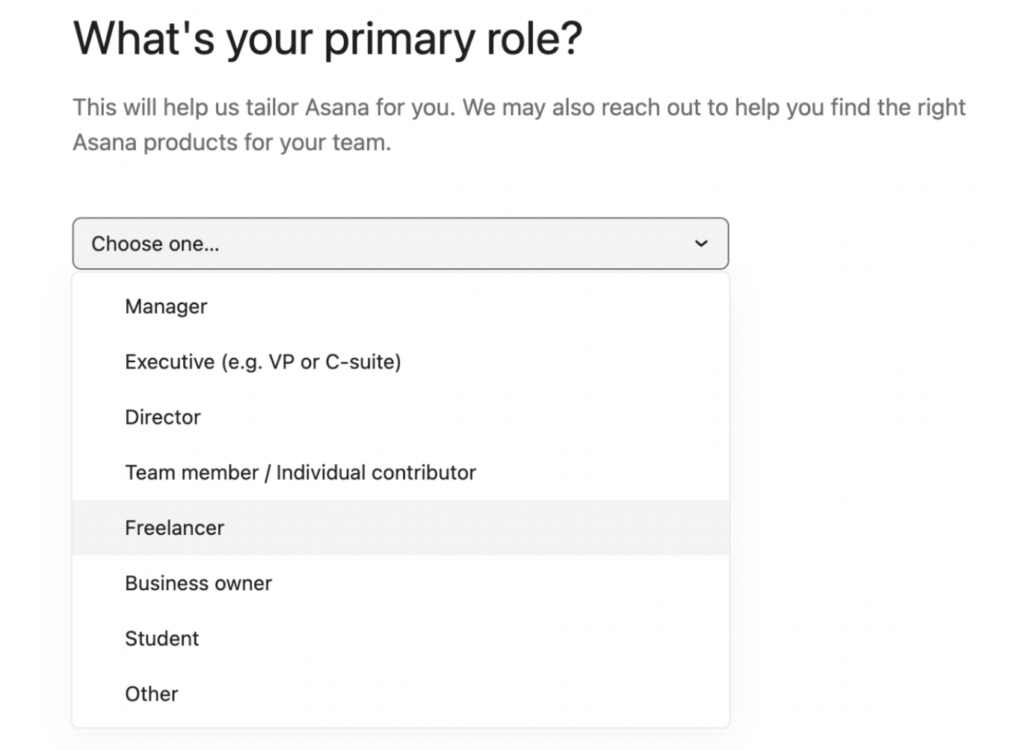The height and width of the screenshot is (750, 1024).
Task: Click the collapsed selector showing 'Choose one...'
Action: tap(400, 243)
